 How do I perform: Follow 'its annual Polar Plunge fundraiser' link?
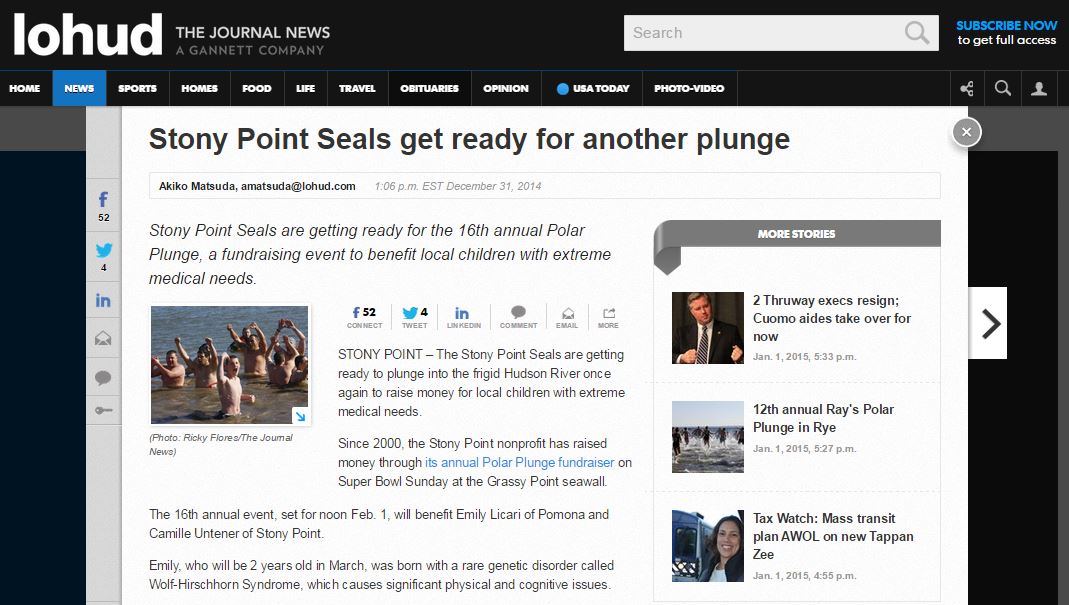tap(520, 462)
